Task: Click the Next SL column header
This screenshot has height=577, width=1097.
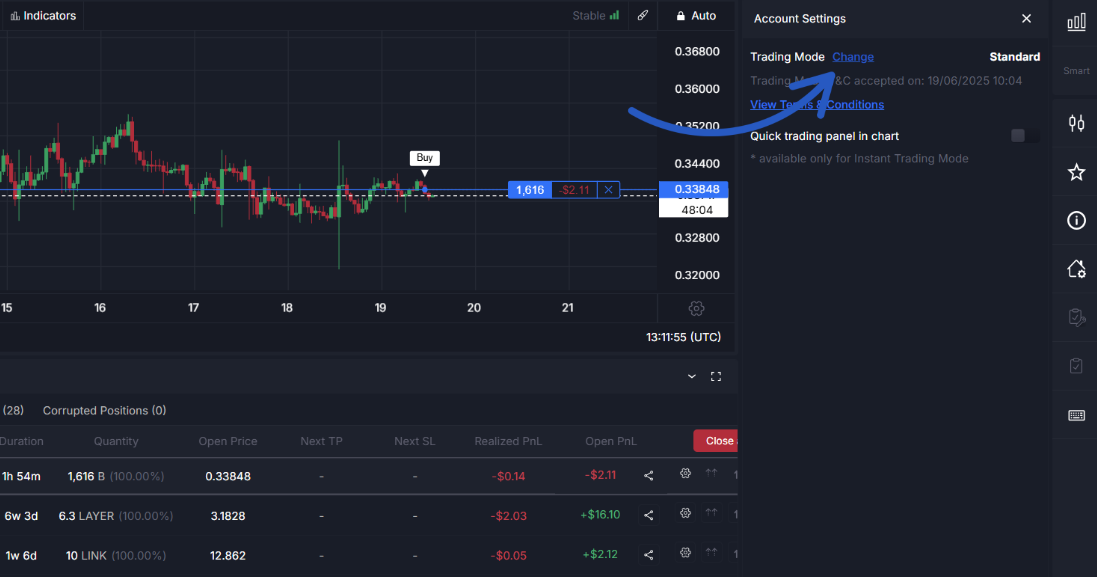Action: coord(414,441)
